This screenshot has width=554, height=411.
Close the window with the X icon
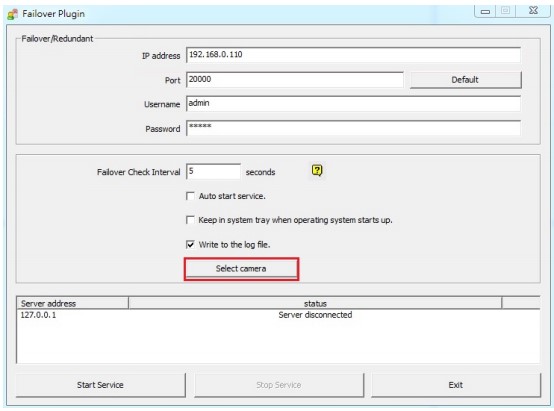(533, 11)
